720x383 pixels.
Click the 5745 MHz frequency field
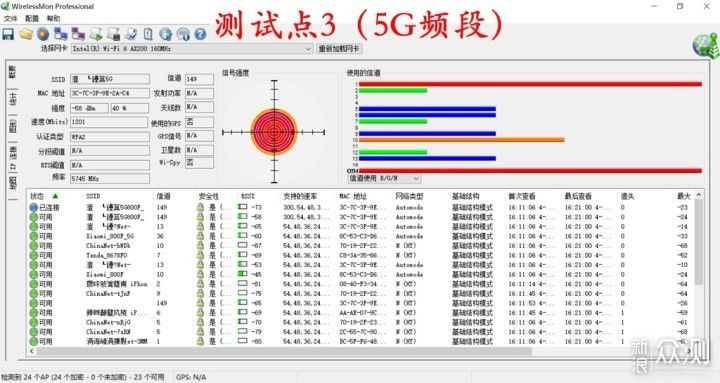(x=110, y=178)
